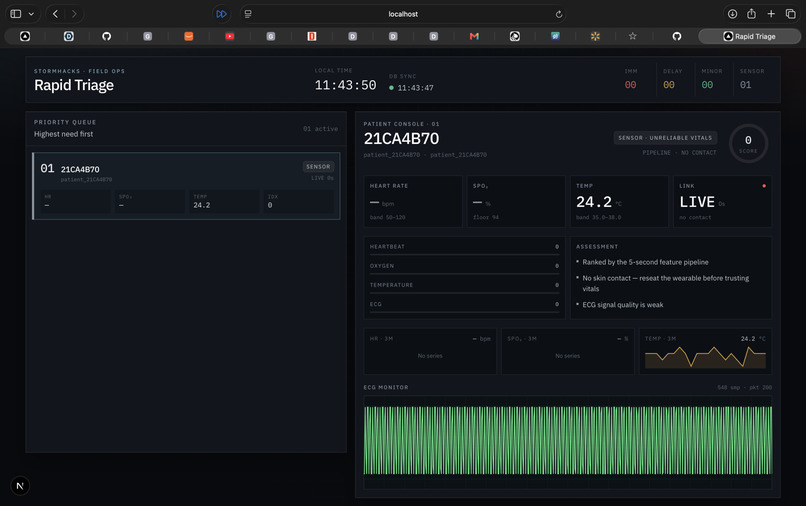Show the tab overview icon
The width and height of the screenshot is (806, 506).
[x=791, y=14]
